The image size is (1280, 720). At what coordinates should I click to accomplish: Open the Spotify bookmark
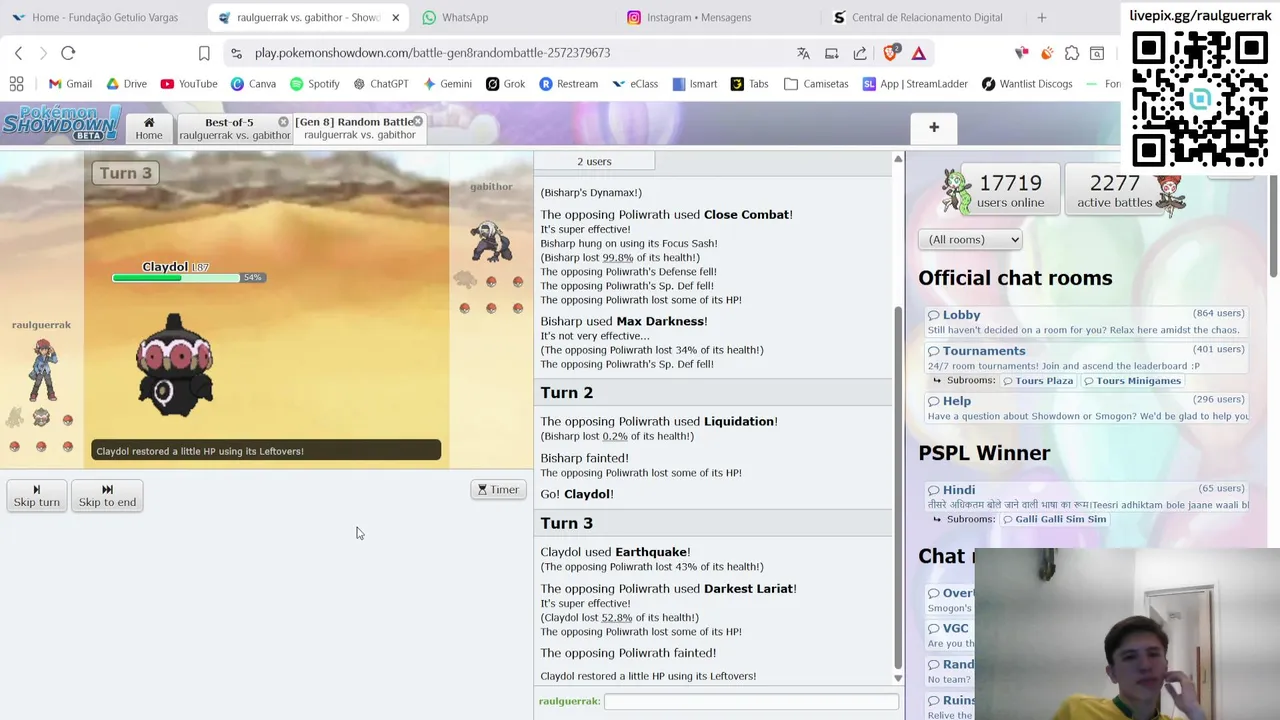314,84
